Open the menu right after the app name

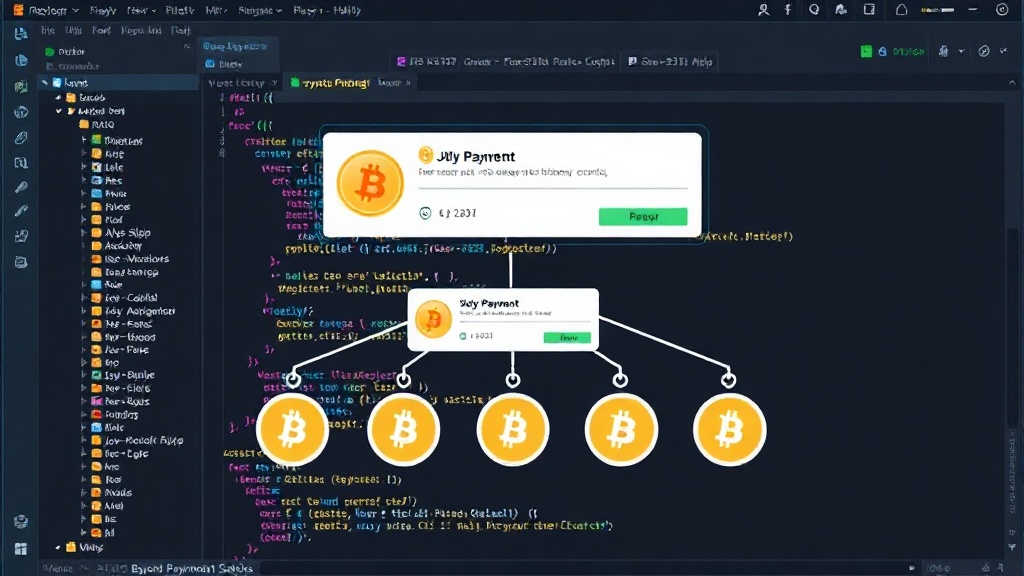point(103,10)
